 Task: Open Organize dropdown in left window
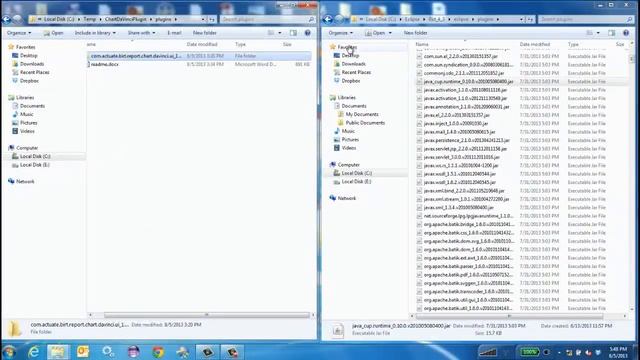[19, 33]
